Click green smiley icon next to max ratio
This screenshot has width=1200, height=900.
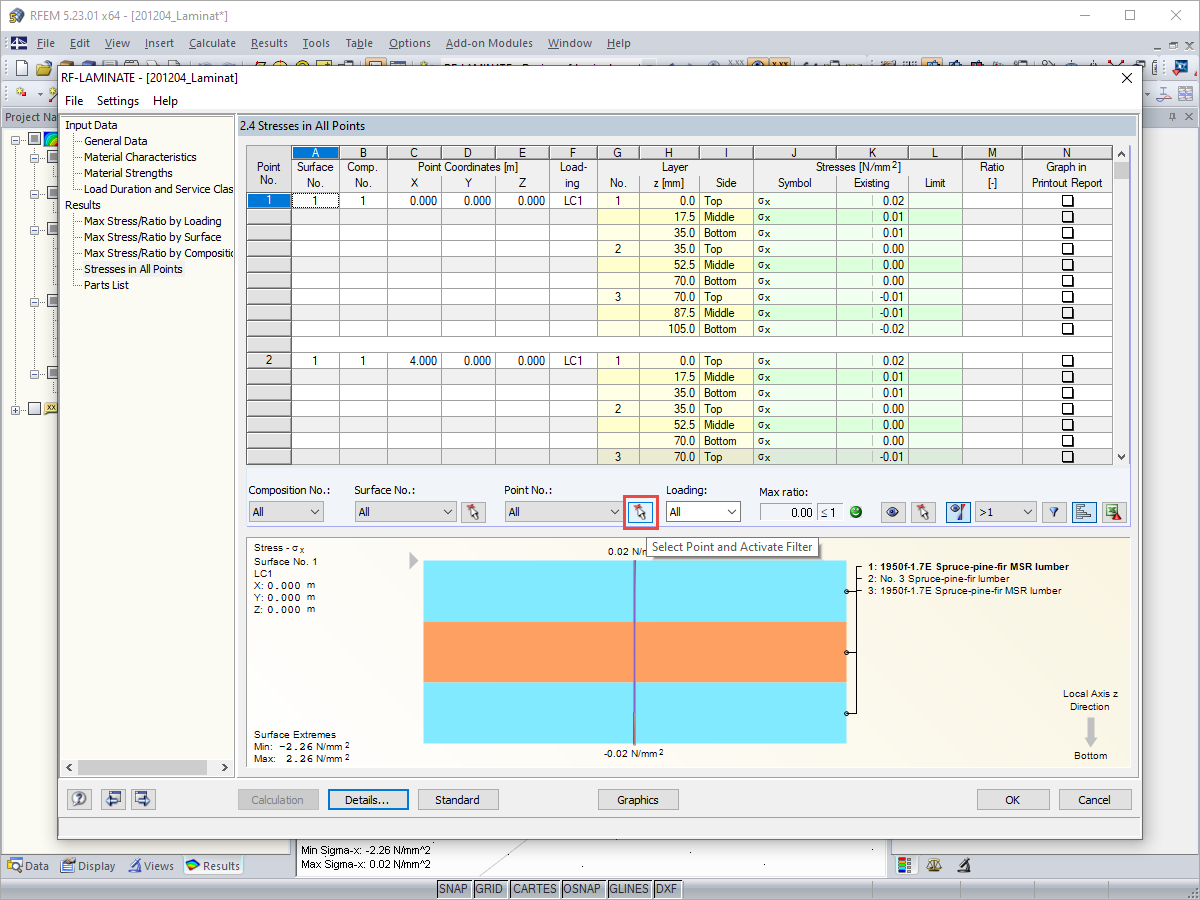click(x=856, y=512)
